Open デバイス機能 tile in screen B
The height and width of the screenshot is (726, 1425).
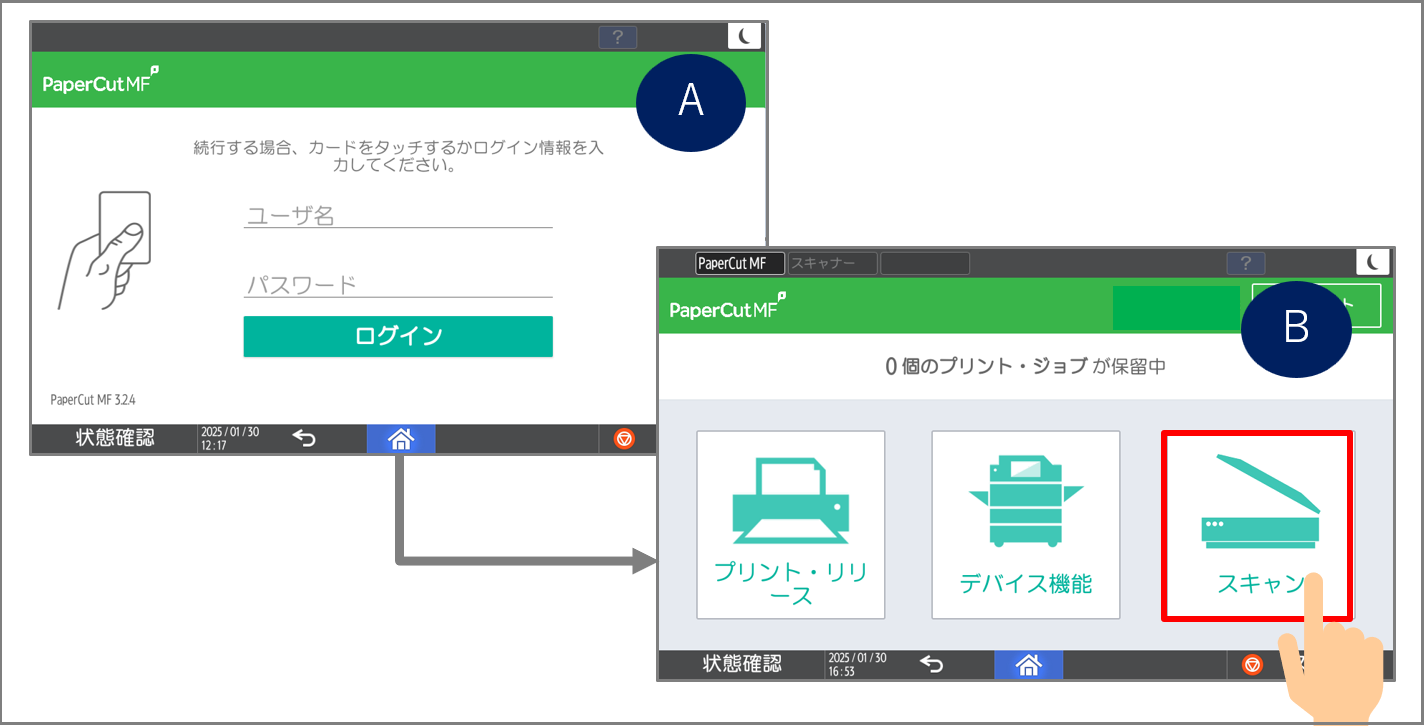click(1026, 525)
